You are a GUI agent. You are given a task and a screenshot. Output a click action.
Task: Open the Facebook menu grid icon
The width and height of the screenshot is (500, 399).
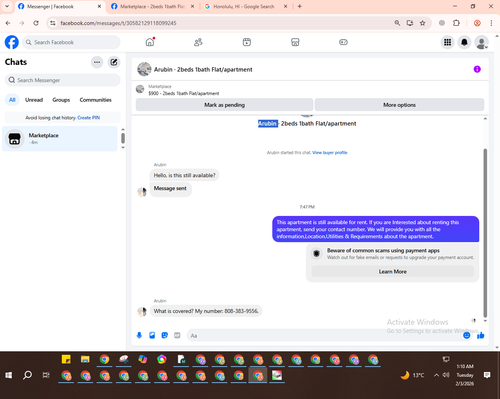pos(448,42)
